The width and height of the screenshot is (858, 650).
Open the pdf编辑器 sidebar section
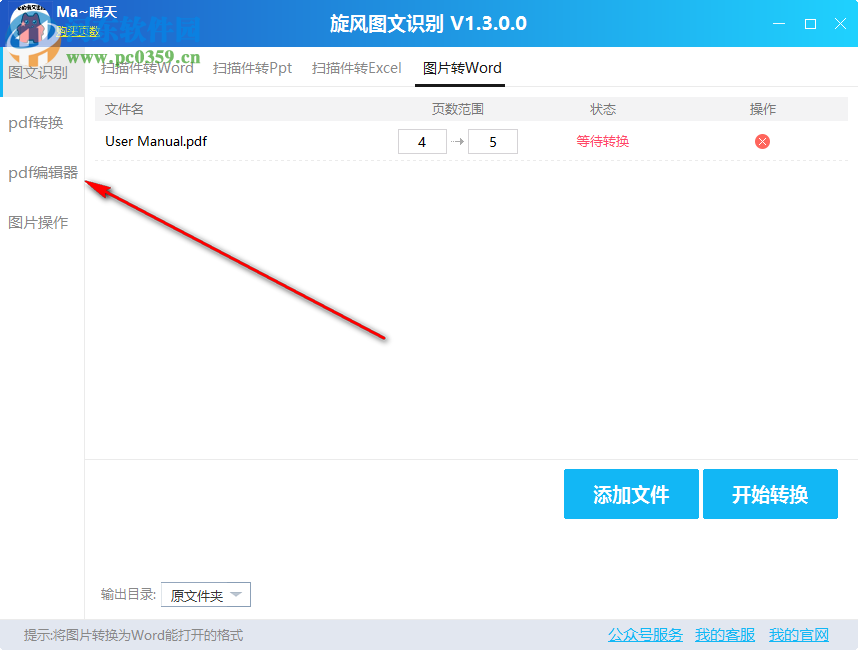(x=40, y=172)
